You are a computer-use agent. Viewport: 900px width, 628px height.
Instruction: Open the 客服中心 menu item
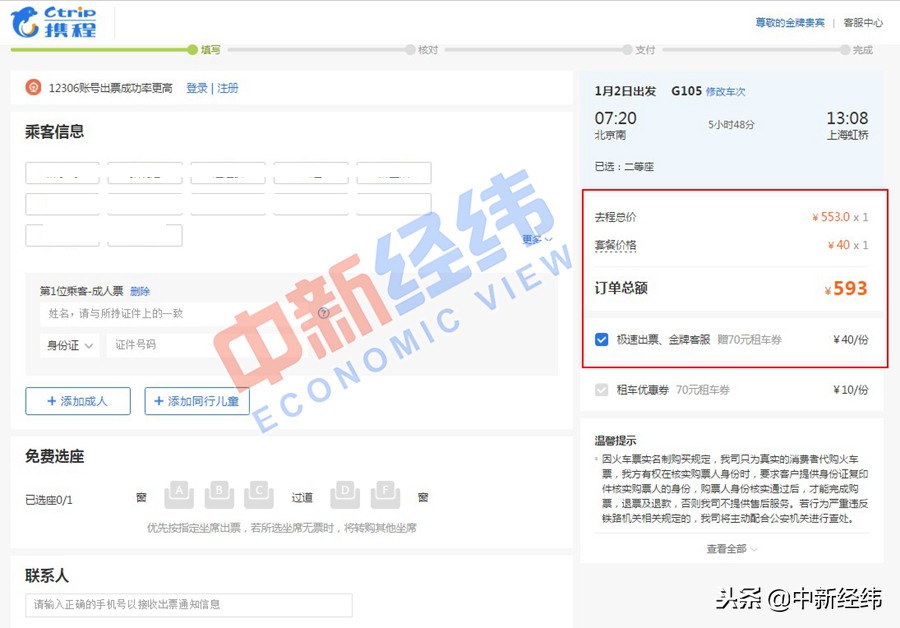point(866,21)
